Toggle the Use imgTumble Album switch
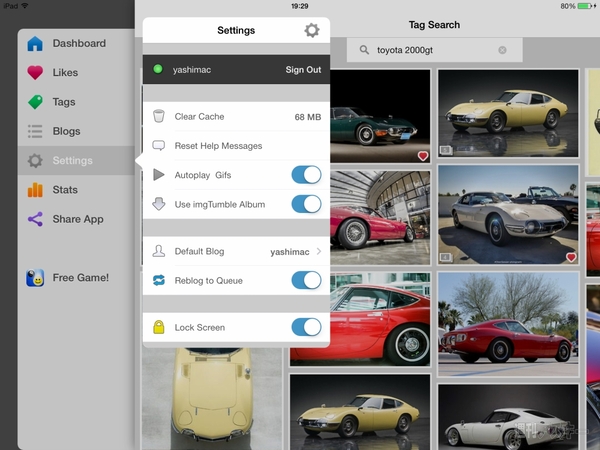Image resolution: width=600 pixels, height=450 pixels. coord(305,204)
